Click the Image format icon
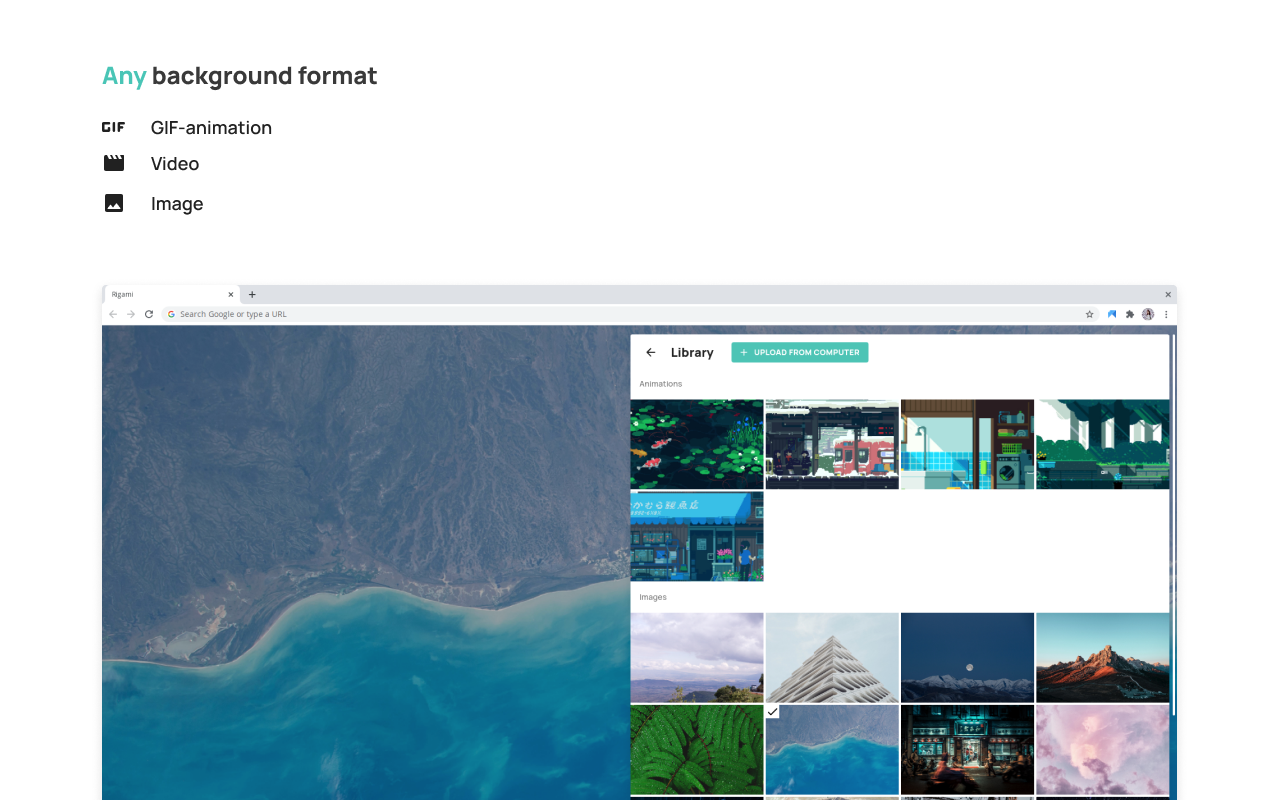The image size is (1280, 800). (x=114, y=203)
